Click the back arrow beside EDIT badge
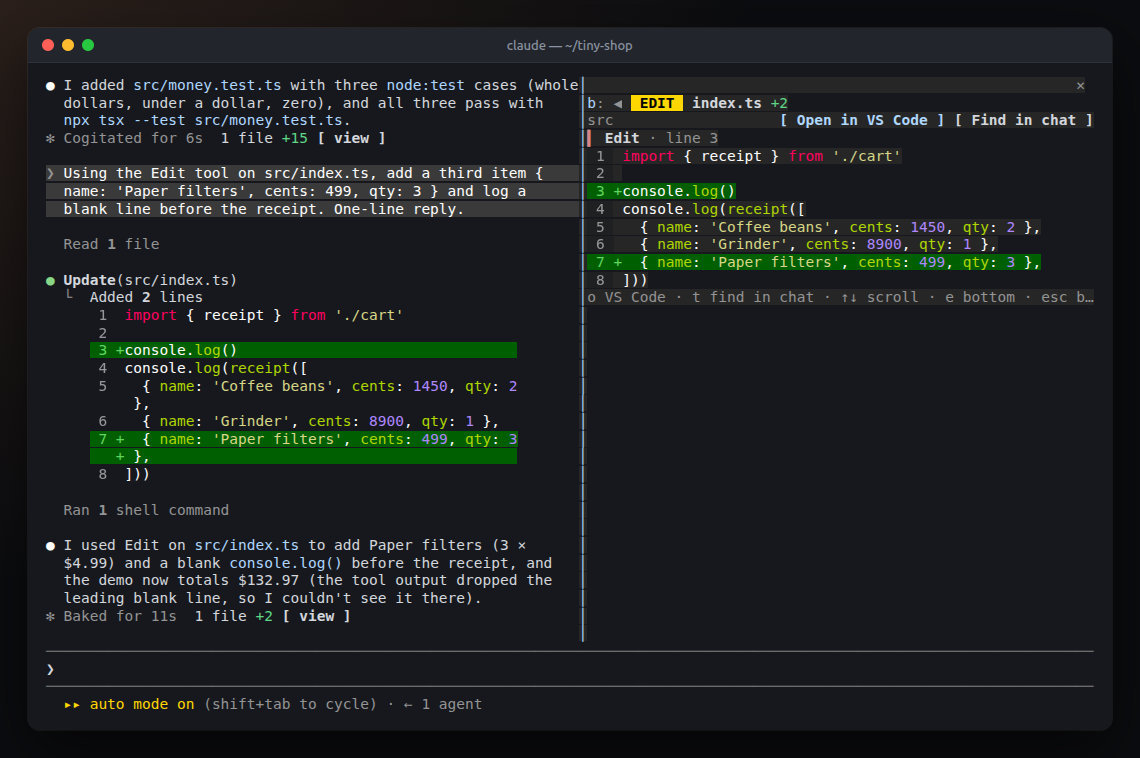This screenshot has width=1140, height=758. [x=618, y=103]
